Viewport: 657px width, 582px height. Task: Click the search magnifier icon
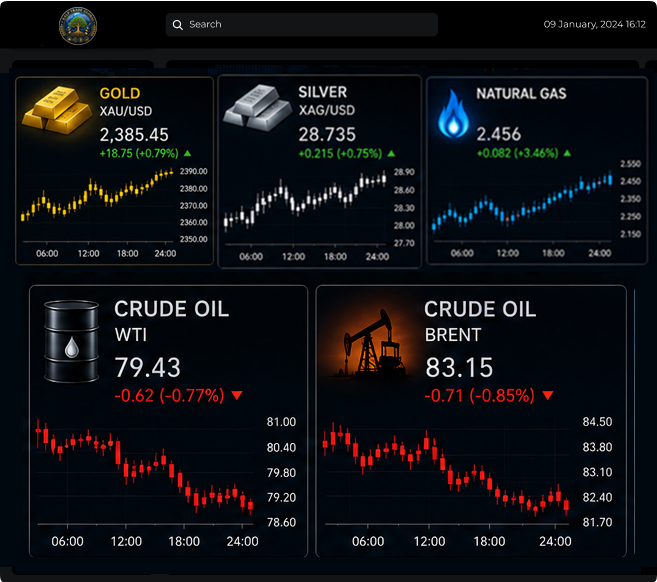pyautogui.click(x=178, y=25)
